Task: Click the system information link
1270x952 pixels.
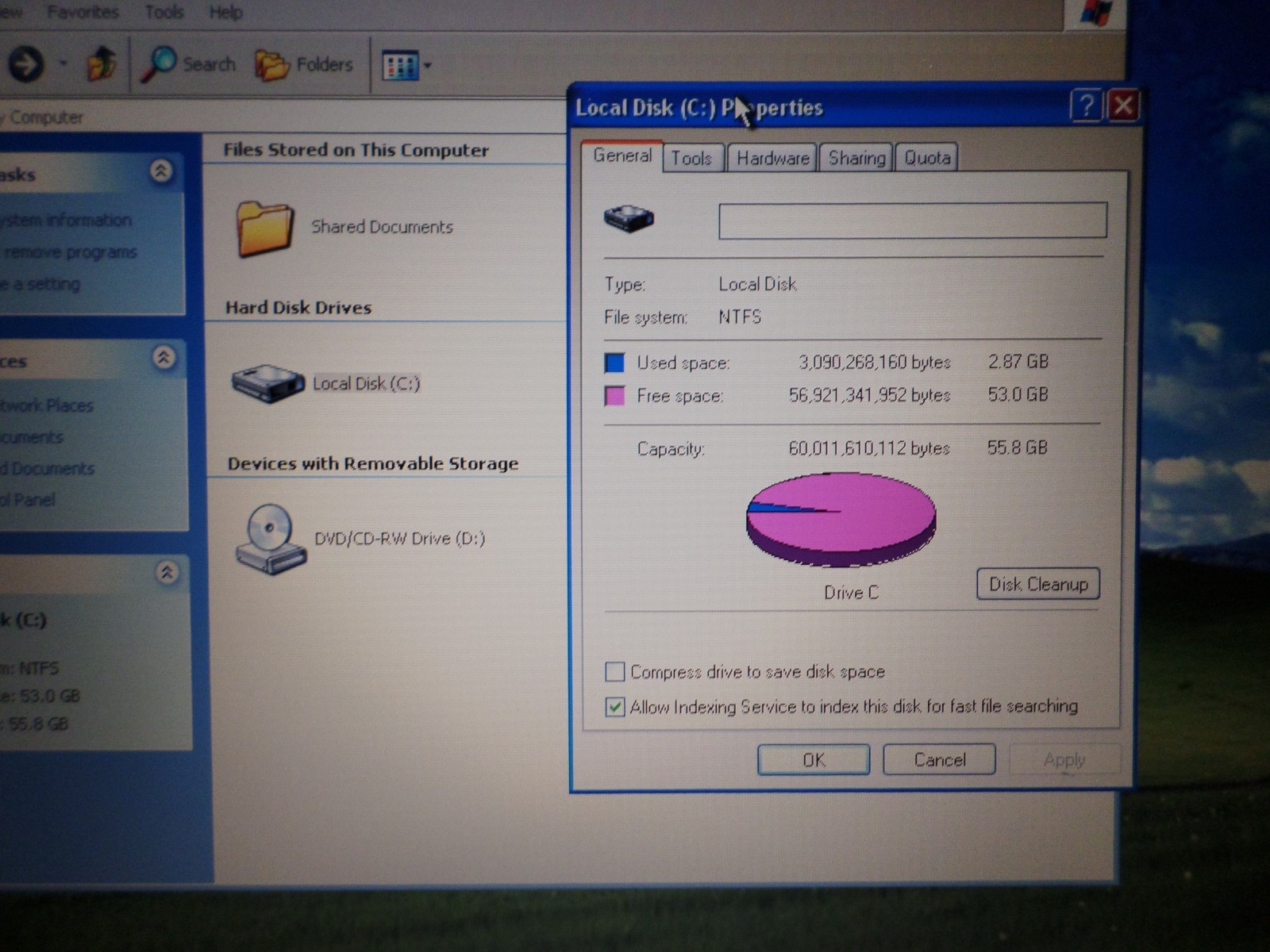Action: pyautogui.click(x=65, y=220)
